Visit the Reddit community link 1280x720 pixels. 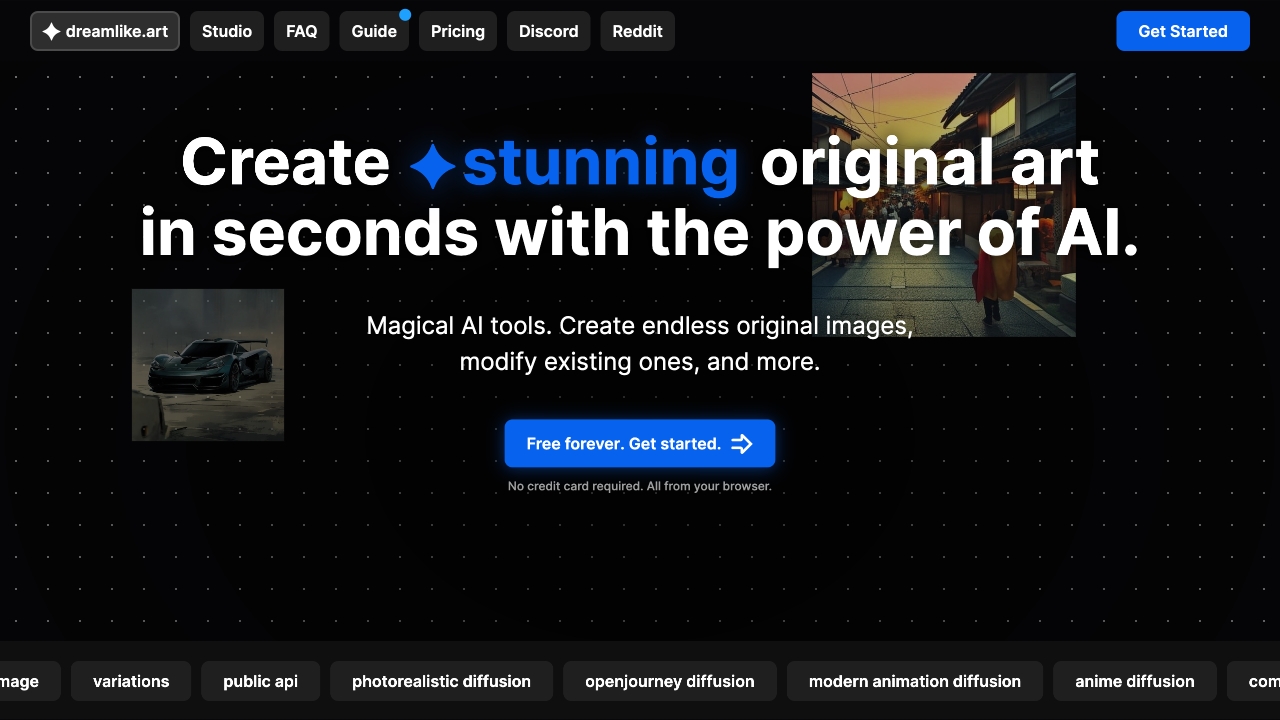(x=637, y=31)
